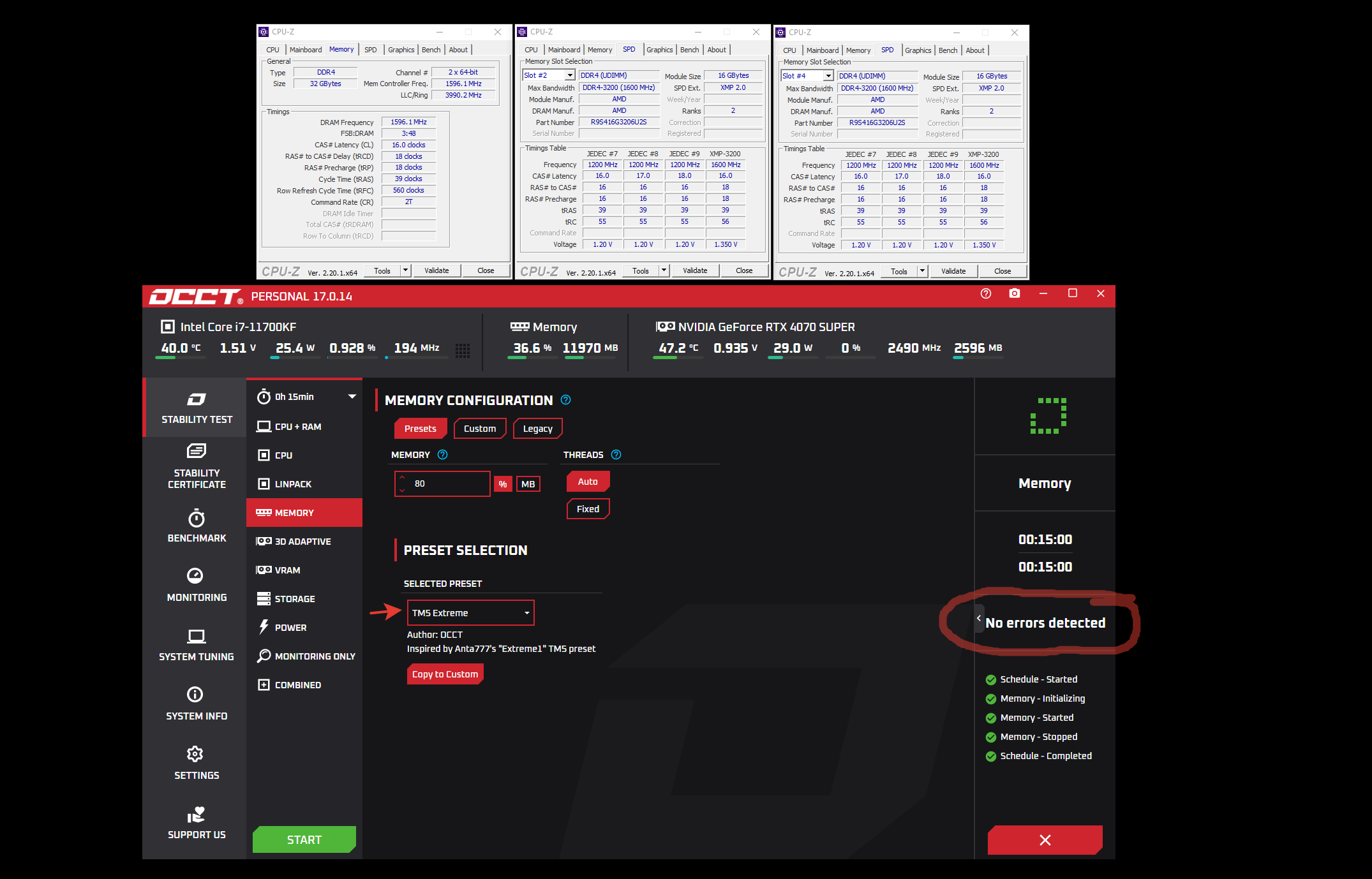
Task: Select the Combined test
Action: pos(304,685)
